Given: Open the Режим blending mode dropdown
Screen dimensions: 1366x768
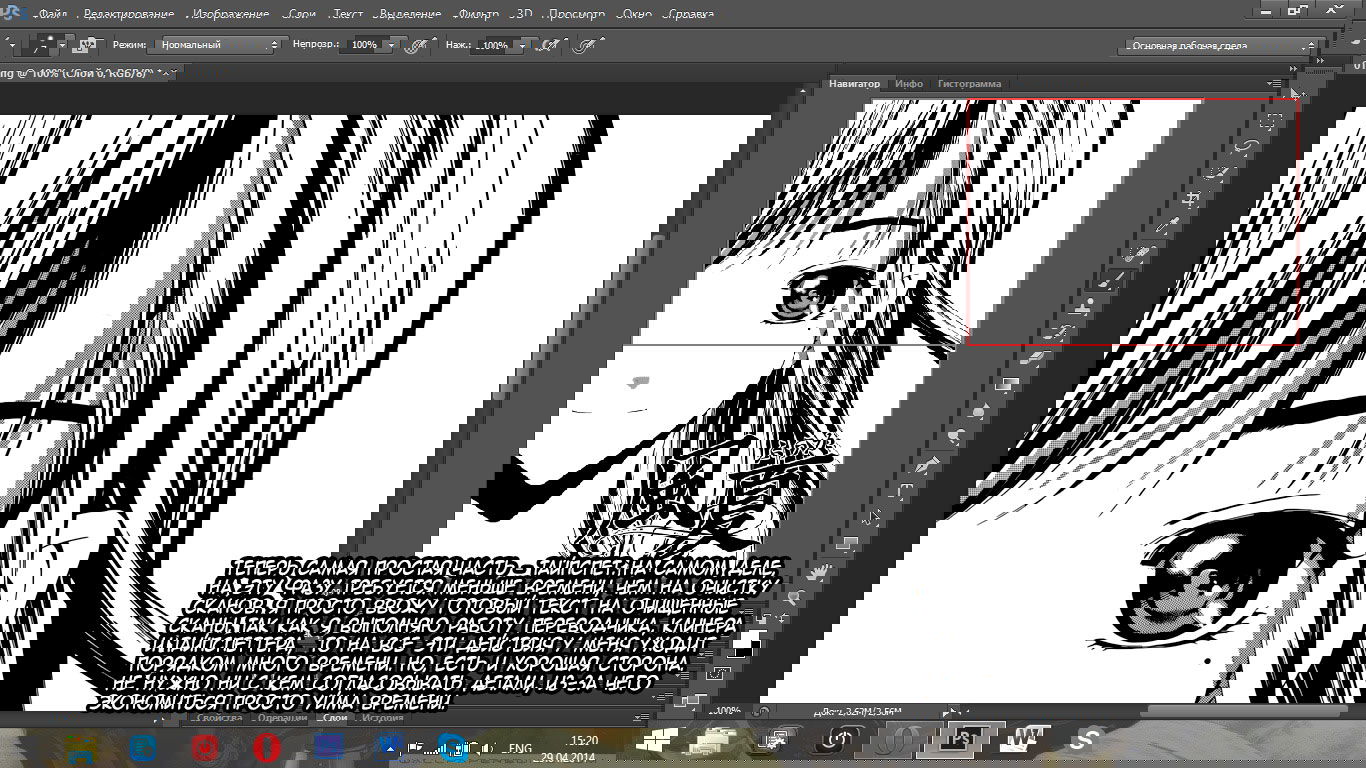Looking at the screenshot, I should (x=219, y=45).
